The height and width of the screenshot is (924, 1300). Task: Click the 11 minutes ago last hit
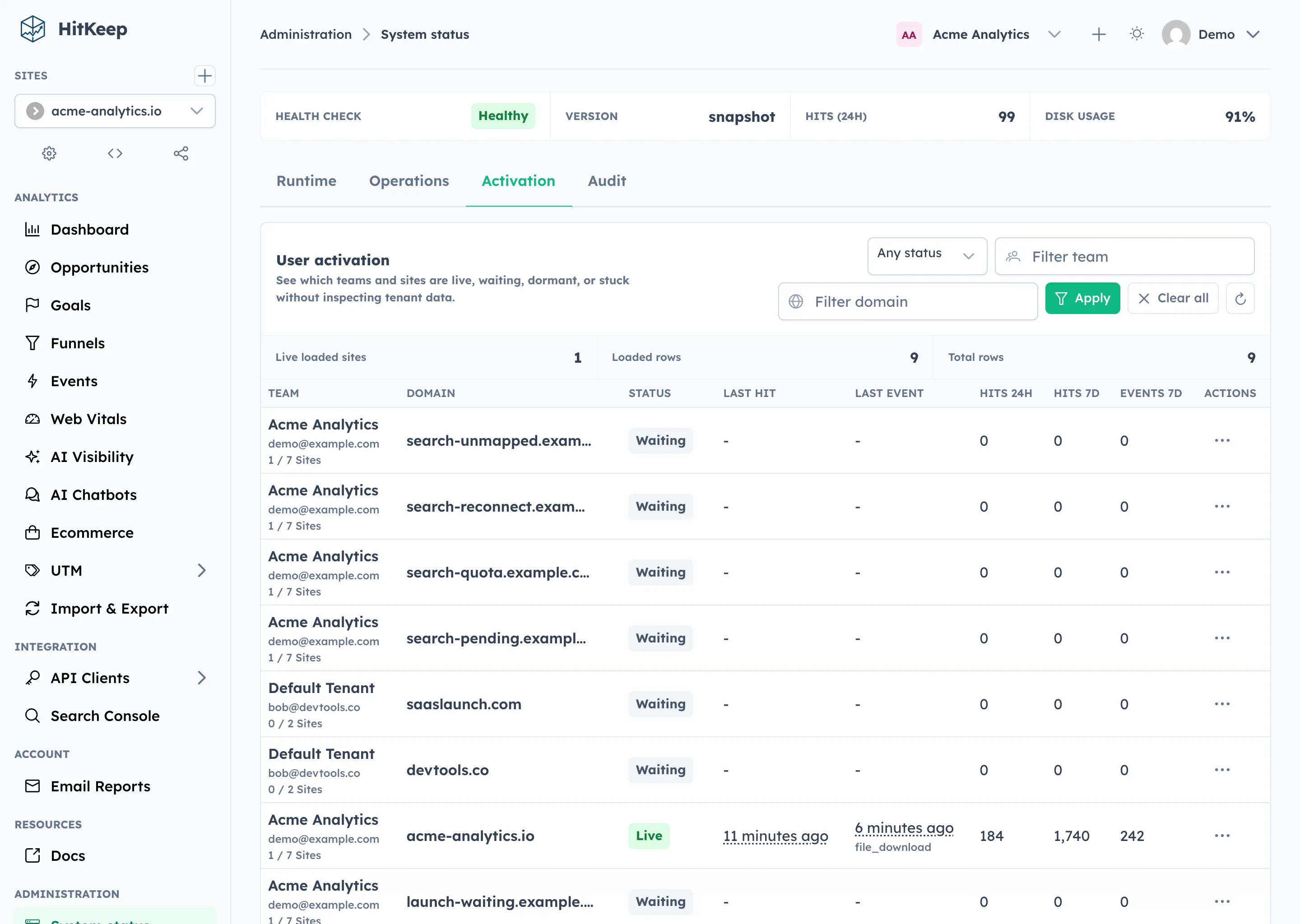(x=775, y=836)
